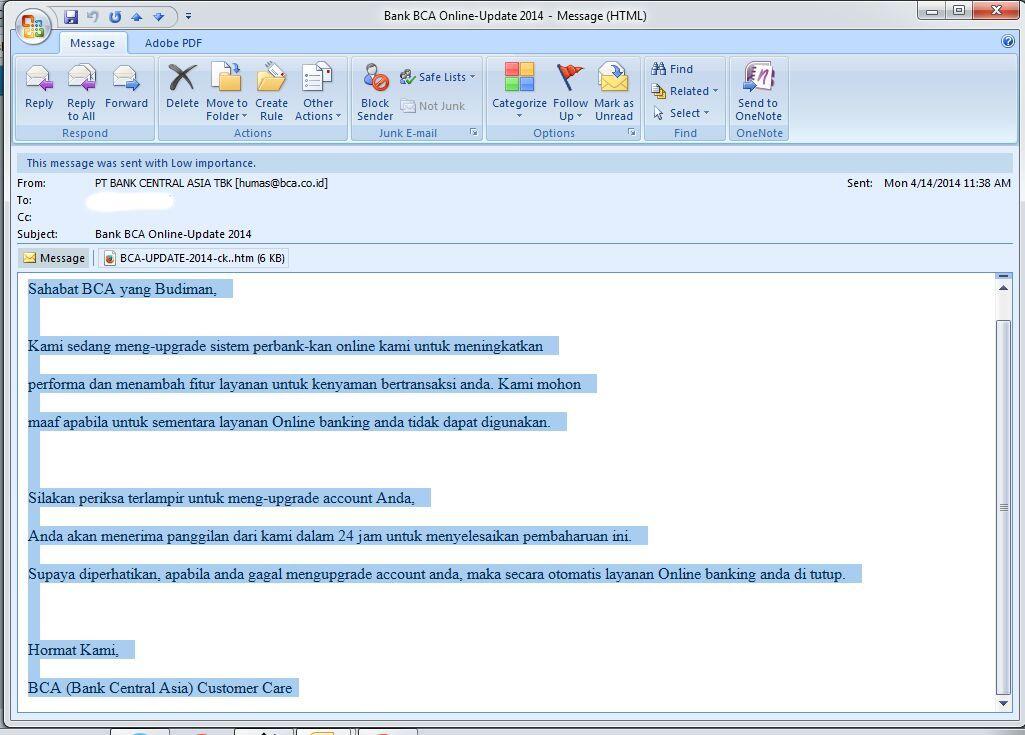
Task: Click the Not Junk button
Action: pos(433,106)
